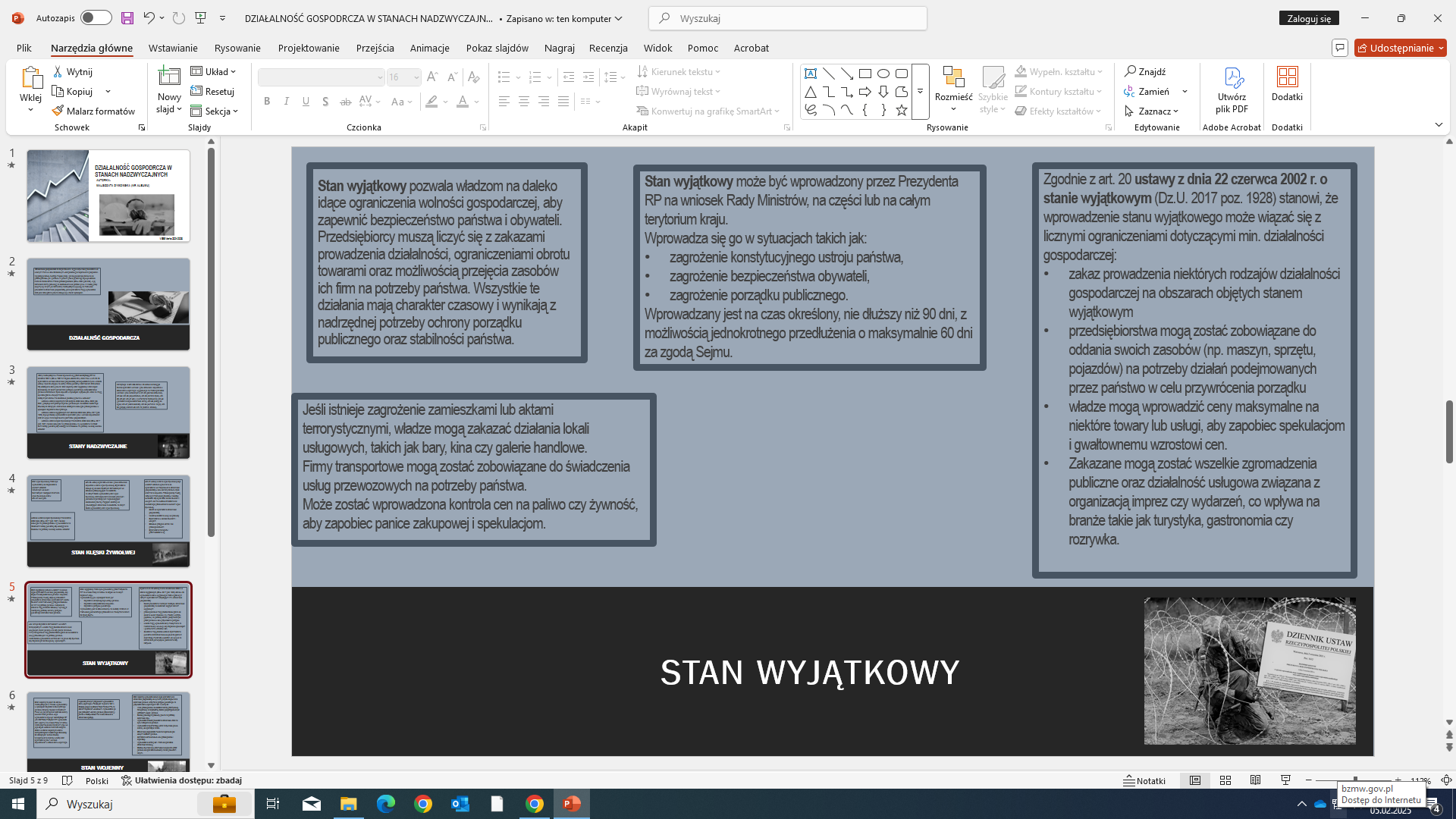Click Znajdź find button
Viewport: 1456px width, 819px height.
[1145, 71]
